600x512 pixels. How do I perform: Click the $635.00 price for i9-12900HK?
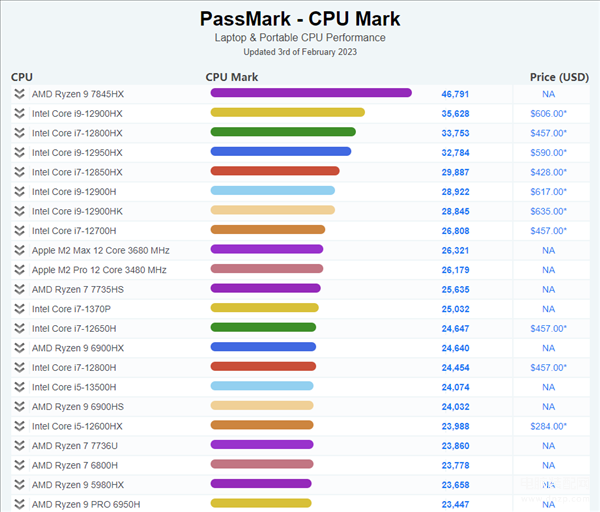548,211
